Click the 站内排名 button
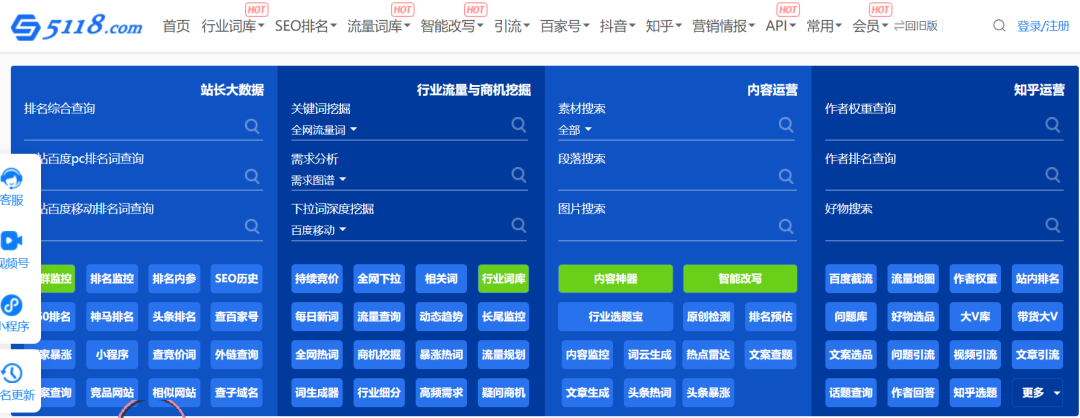 [1037, 279]
